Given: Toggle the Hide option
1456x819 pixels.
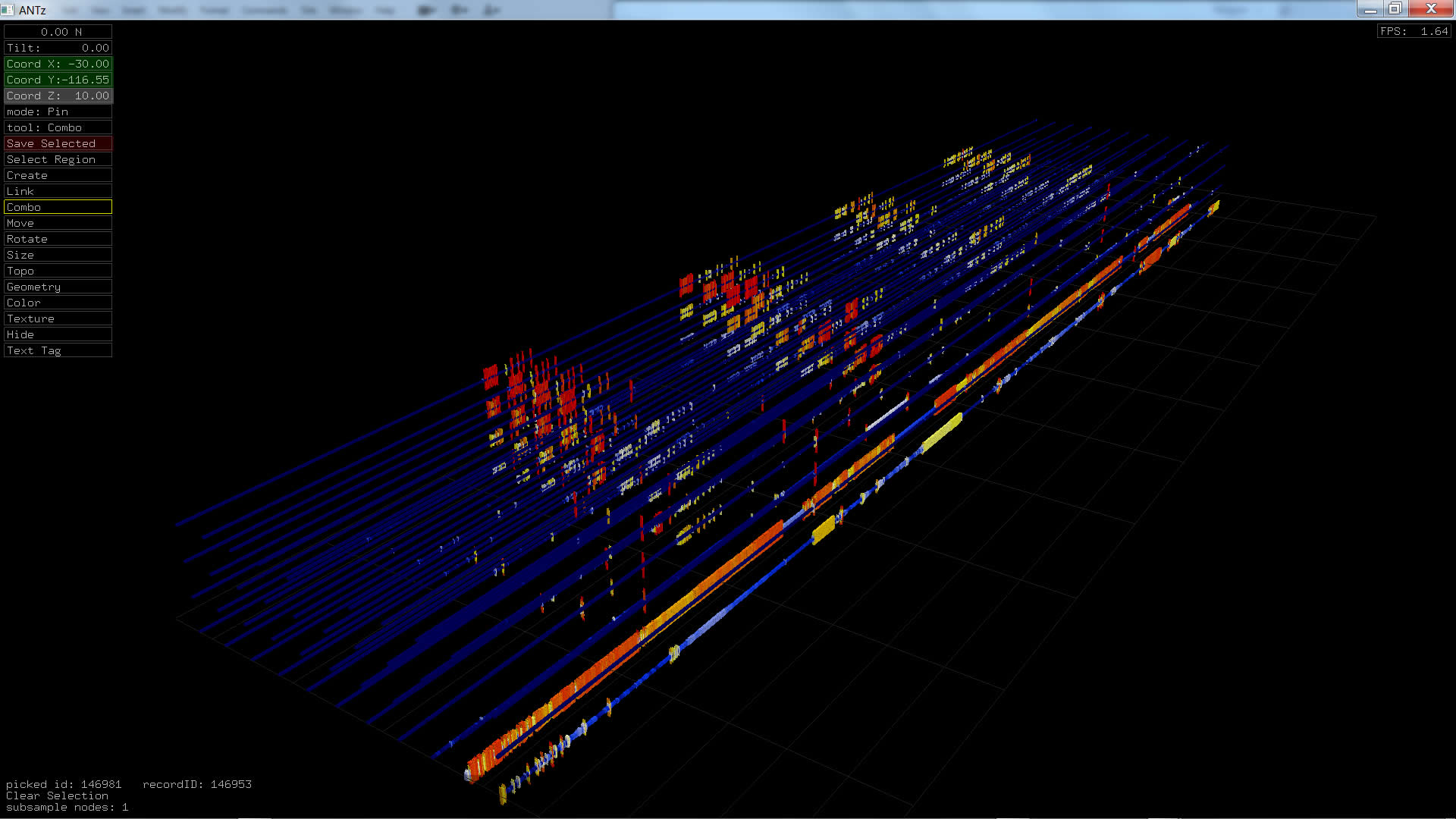Looking at the screenshot, I should (x=58, y=334).
